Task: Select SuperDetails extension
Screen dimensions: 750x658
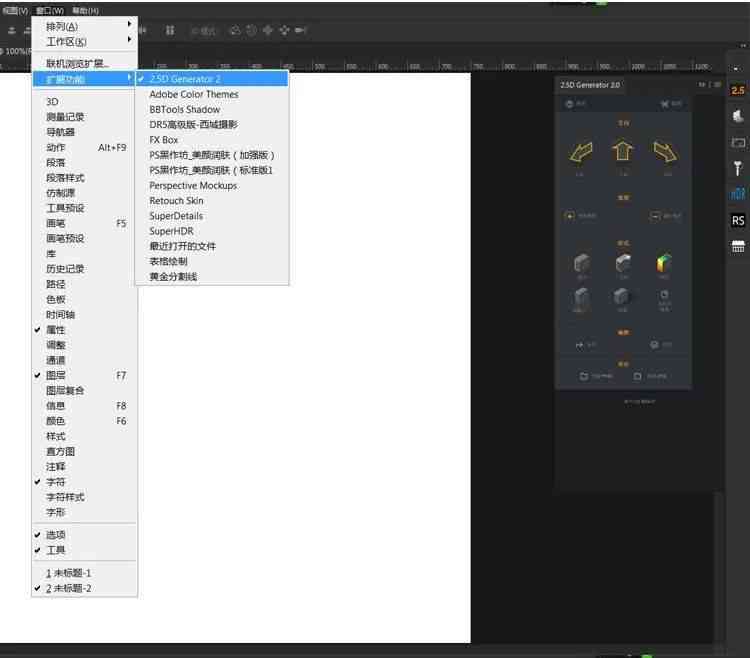Action: click(x=212, y=216)
